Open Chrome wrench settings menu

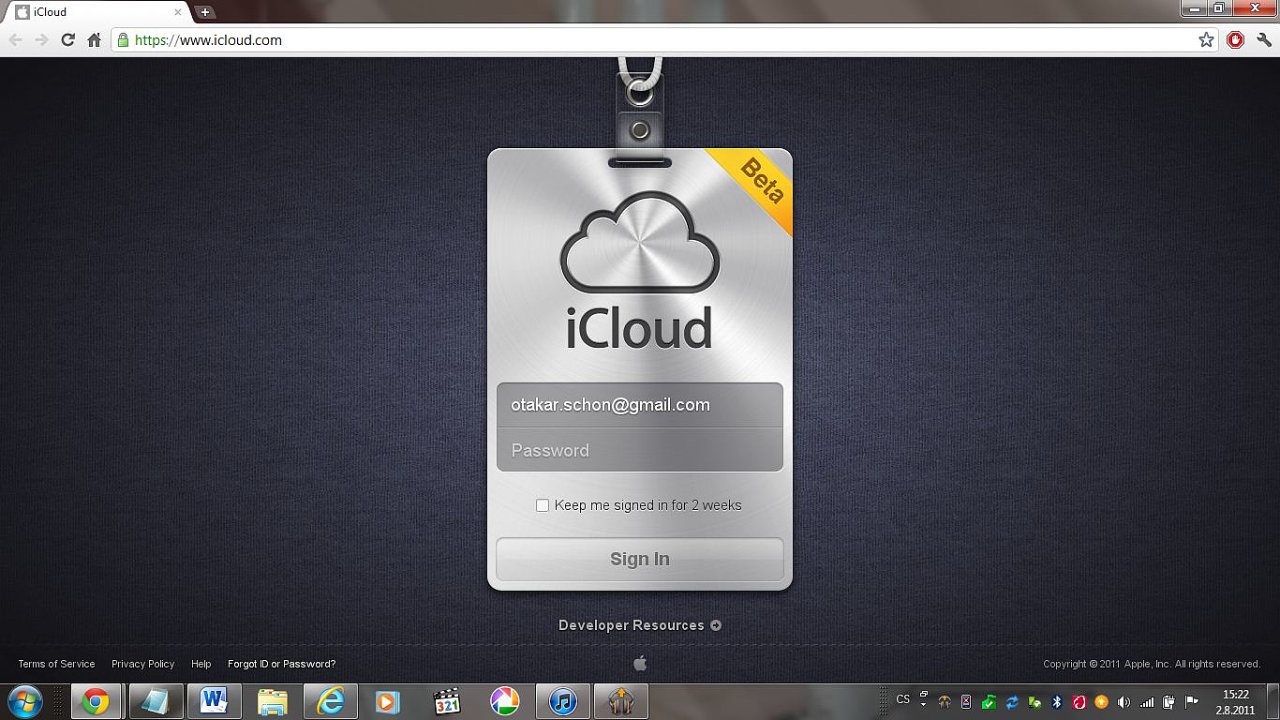[x=1264, y=40]
